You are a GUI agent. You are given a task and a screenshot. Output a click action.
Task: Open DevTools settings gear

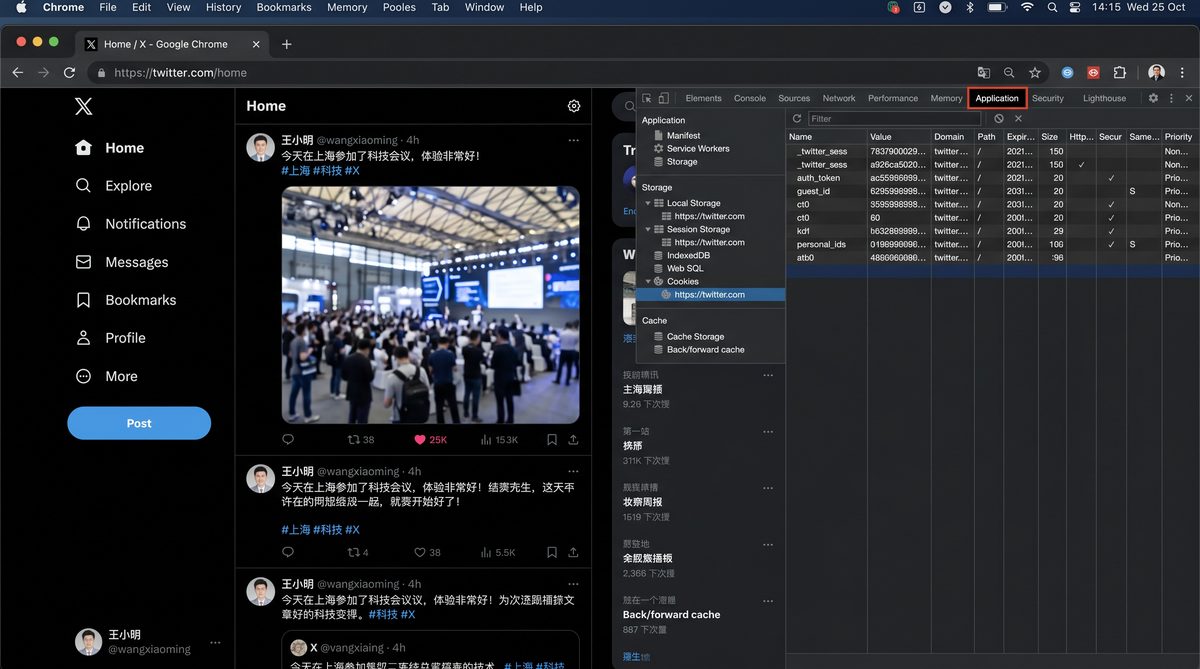point(1153,98)
